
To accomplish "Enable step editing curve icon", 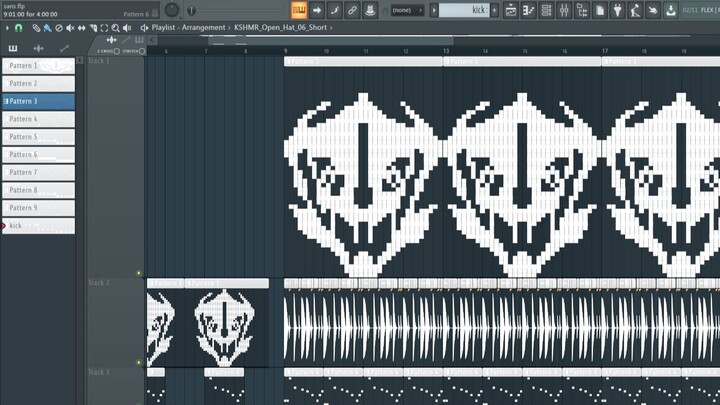I will coord(335,10).
